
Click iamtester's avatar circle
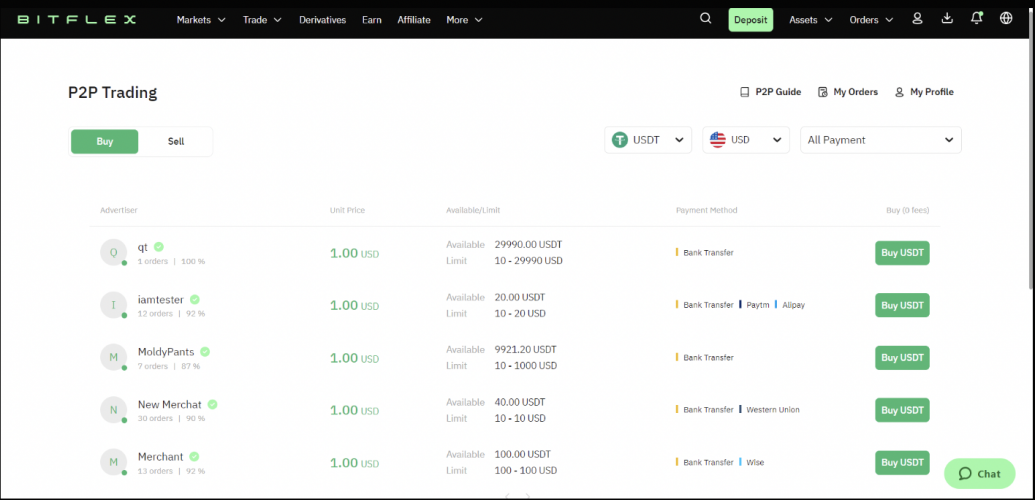point(114,304)
